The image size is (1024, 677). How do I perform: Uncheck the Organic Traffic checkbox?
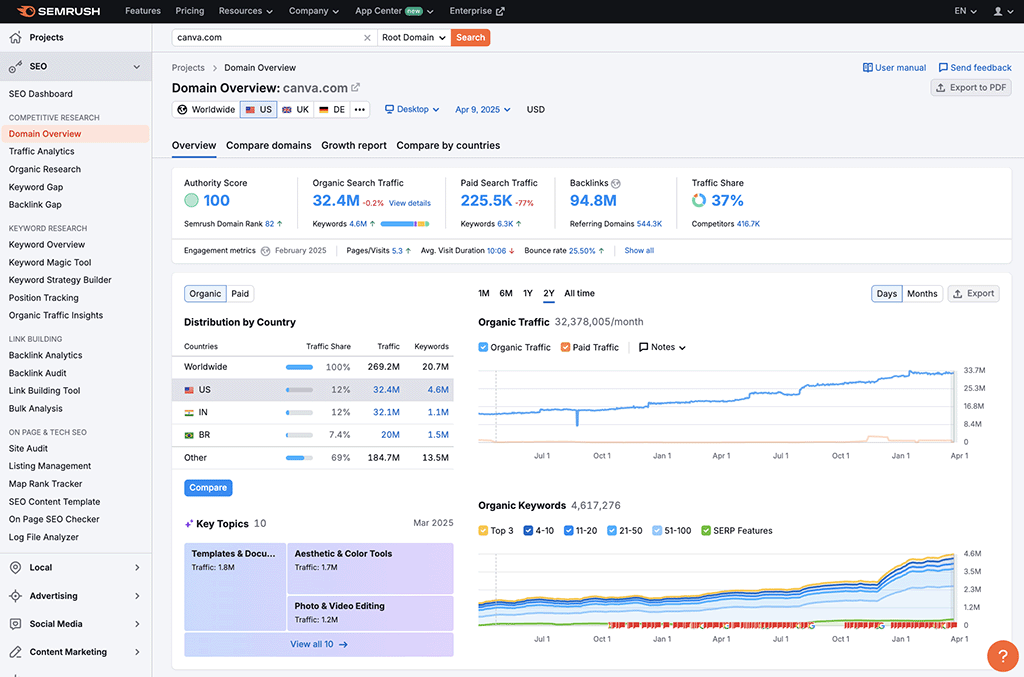pyautogui.click(x=484, y=347)
